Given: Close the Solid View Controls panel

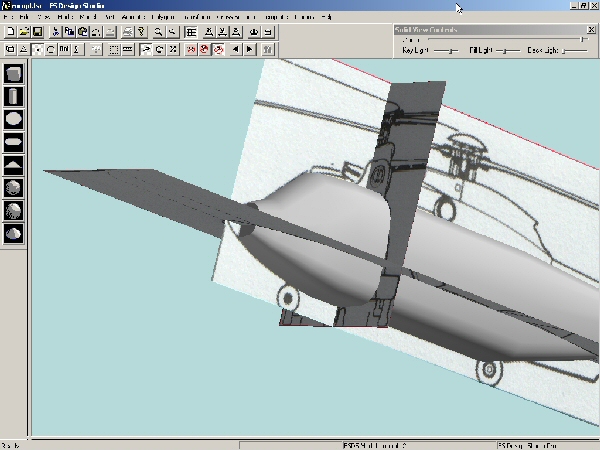Looking at the screenshot, I should click(590, 30).
